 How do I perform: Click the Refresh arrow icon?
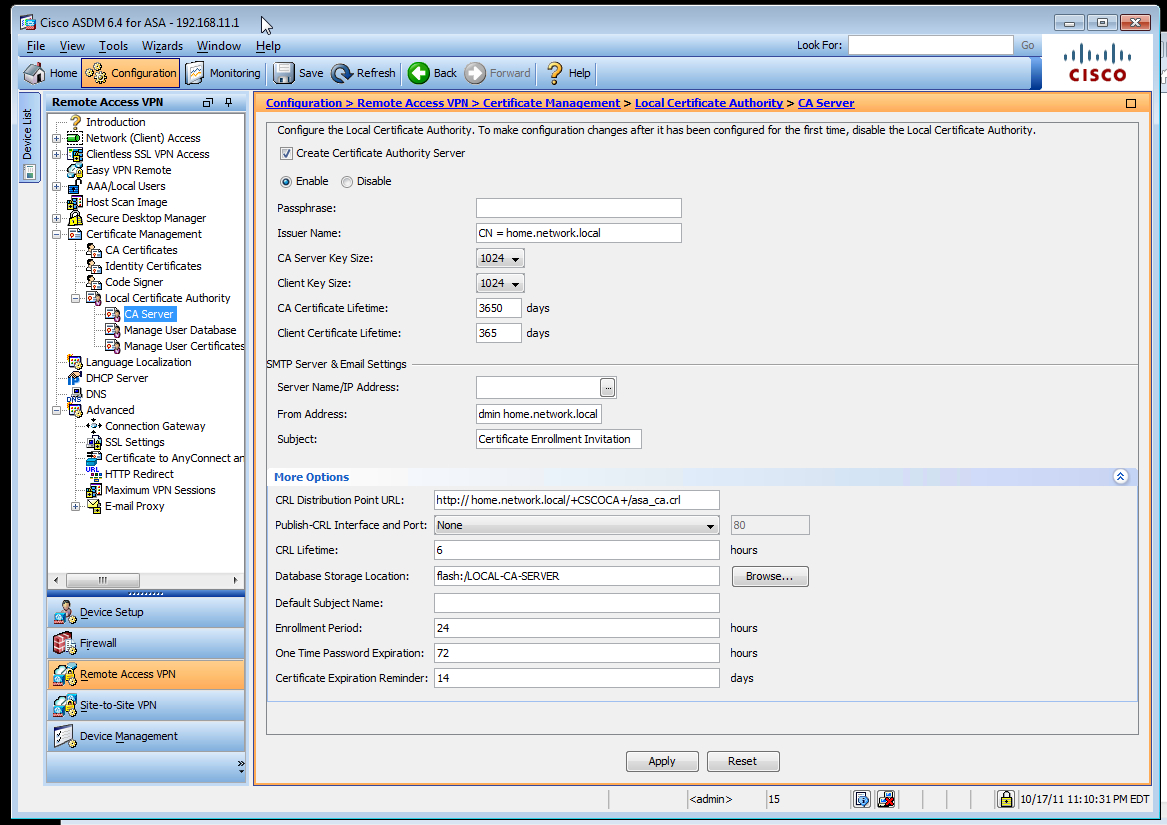(x=342, y=73)
